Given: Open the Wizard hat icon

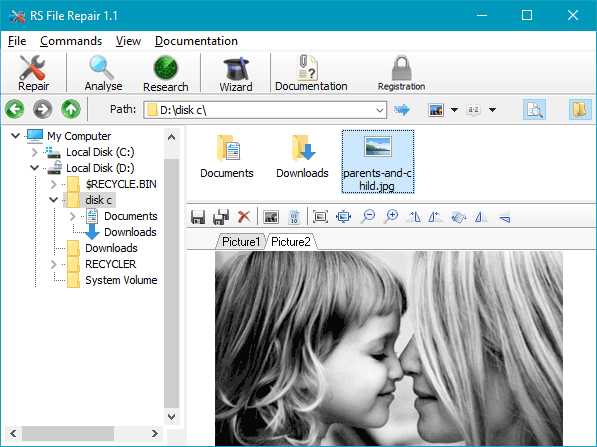Looking at the screenshot, I should [x=236, y=73].
